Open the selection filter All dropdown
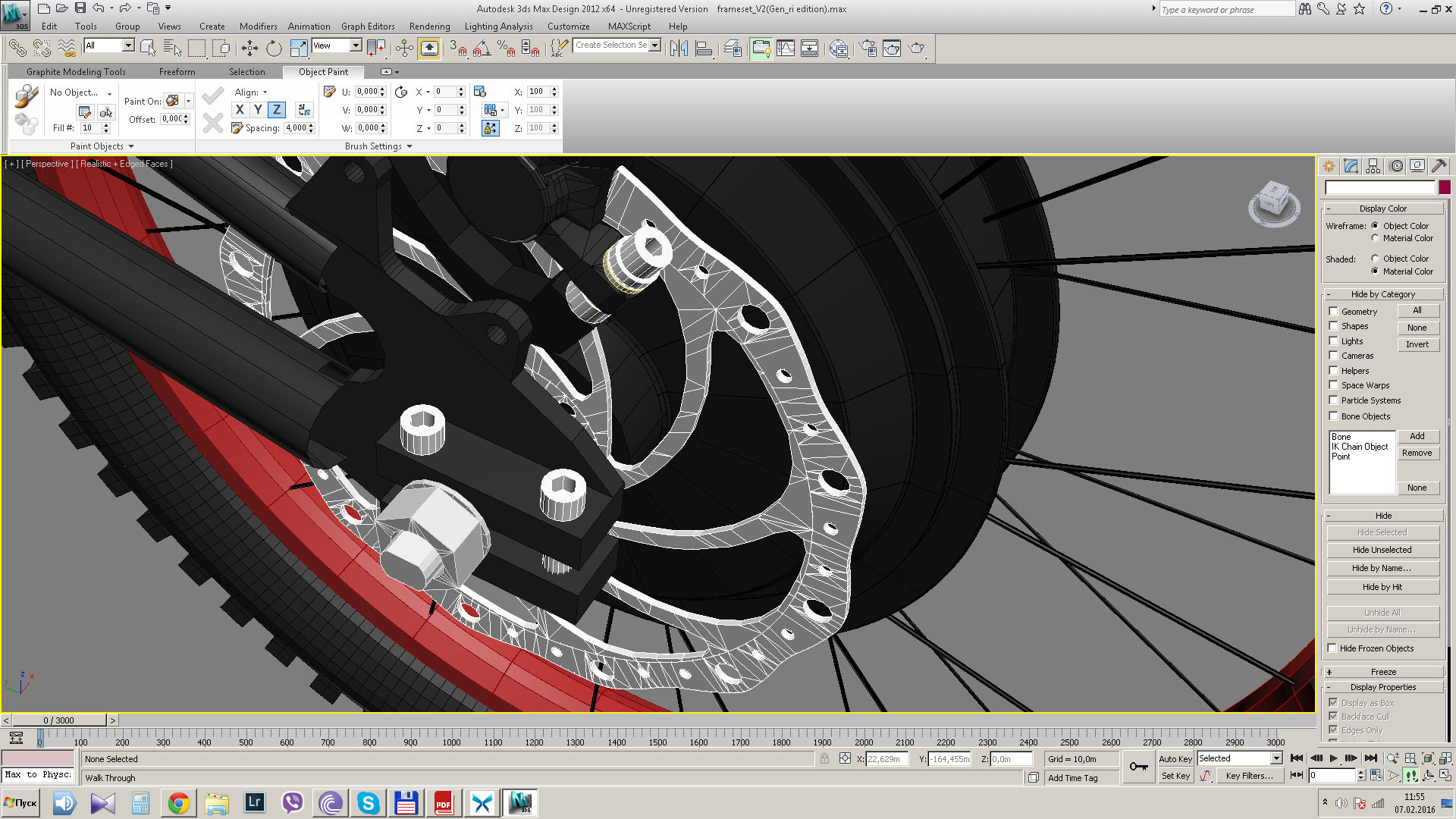Image resolution: width=1456 pixels, height=819 pixels. [x=128, y=45]
